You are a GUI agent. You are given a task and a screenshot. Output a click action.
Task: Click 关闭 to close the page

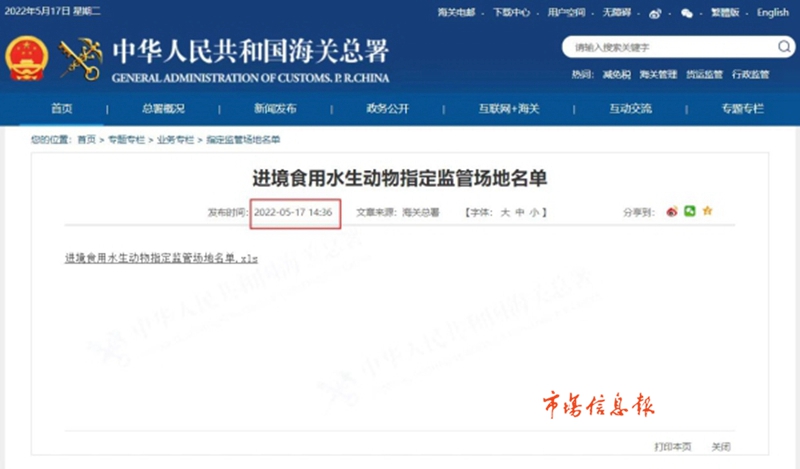pos(721,447)
